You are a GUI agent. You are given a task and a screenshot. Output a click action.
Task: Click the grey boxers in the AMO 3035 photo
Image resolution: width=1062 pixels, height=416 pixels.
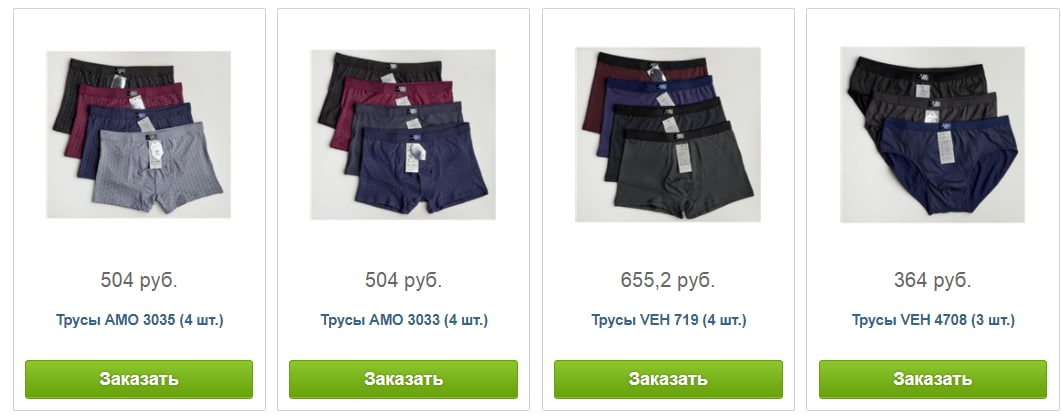pyautogui.click(x=157, y=166)
